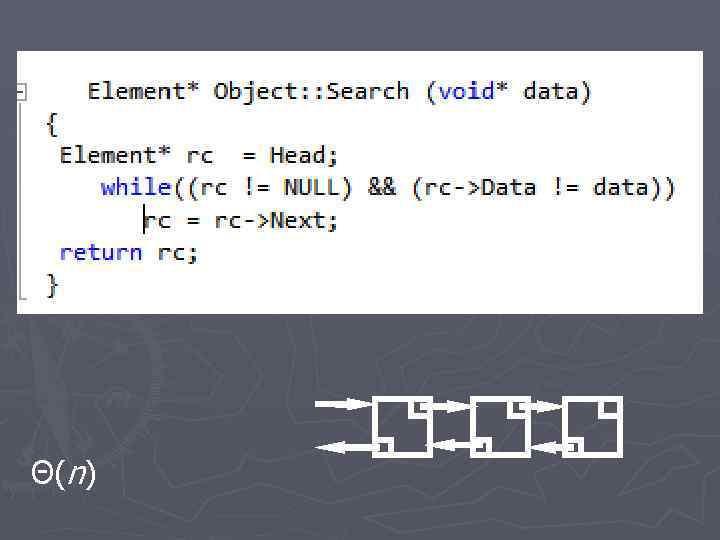720x540 pixels.
Task: Click the right-pointing arrow entering the first node
Action: [343, 404]
